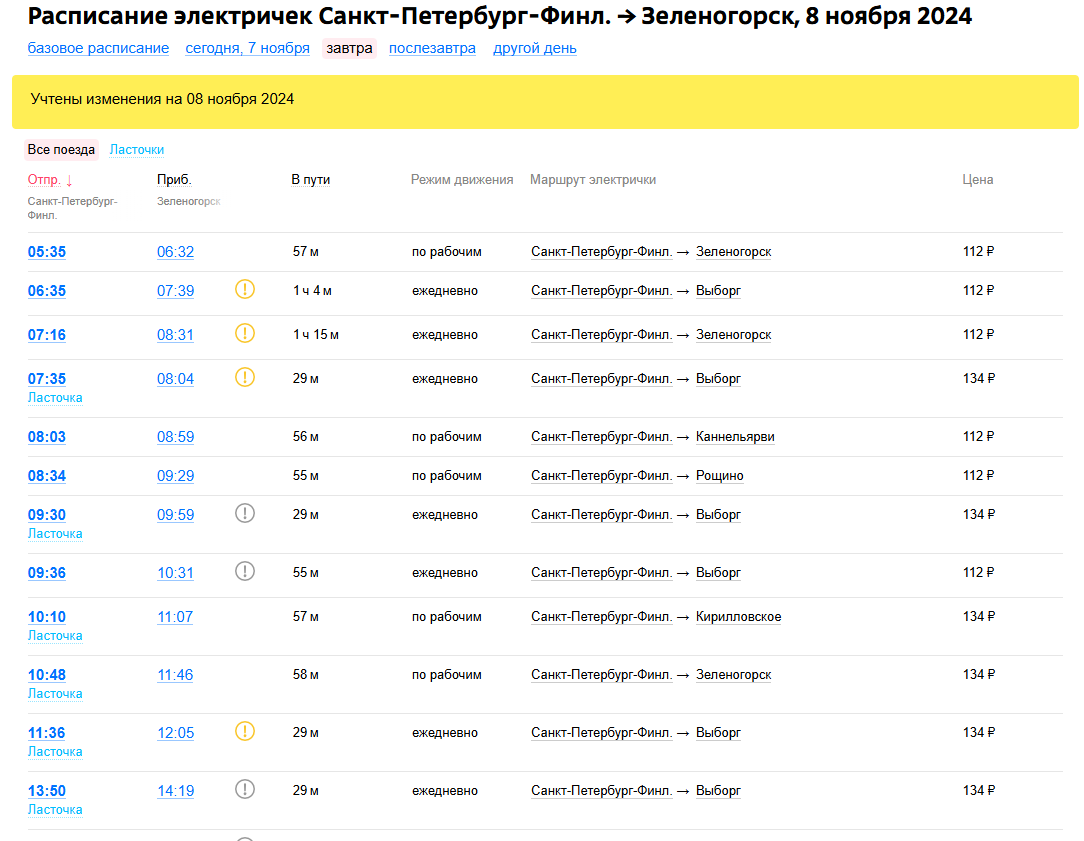Click arrival time 09:29

coord(176,476)
